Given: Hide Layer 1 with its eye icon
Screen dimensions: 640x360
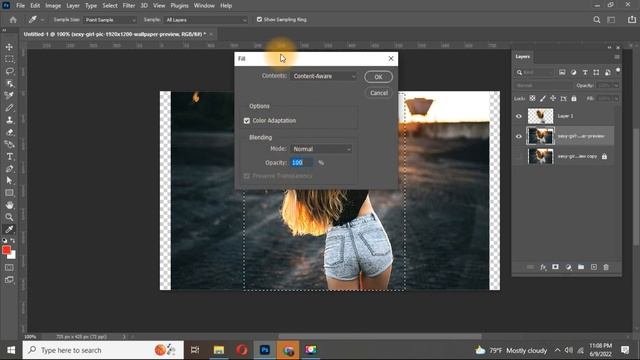Looking at the screenshot, I should click(519, 116).
